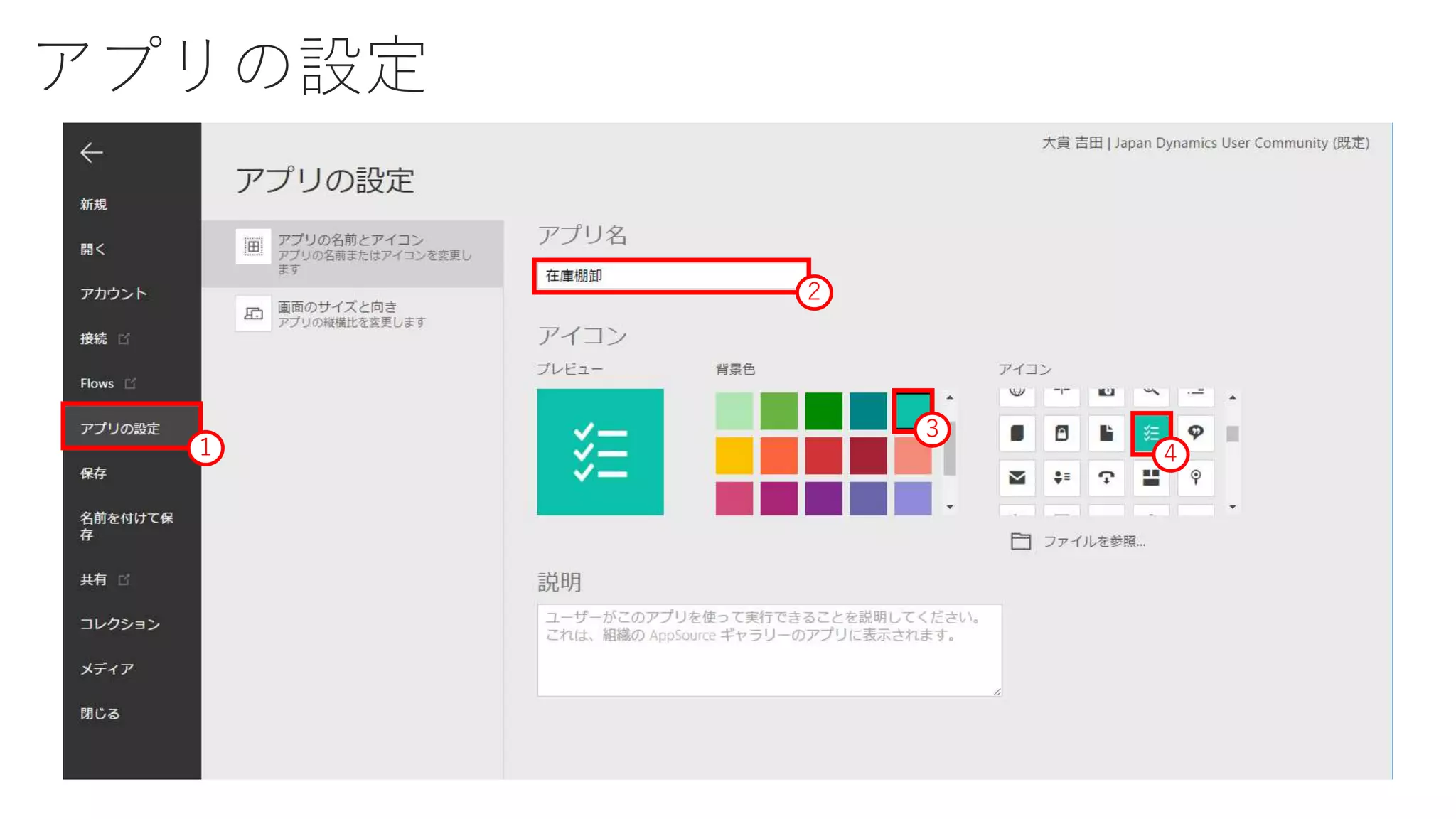The width and height of the screenshot is (1456, 819).
Task: Click the background color list's up arrow
Action: tap(950, 397)
